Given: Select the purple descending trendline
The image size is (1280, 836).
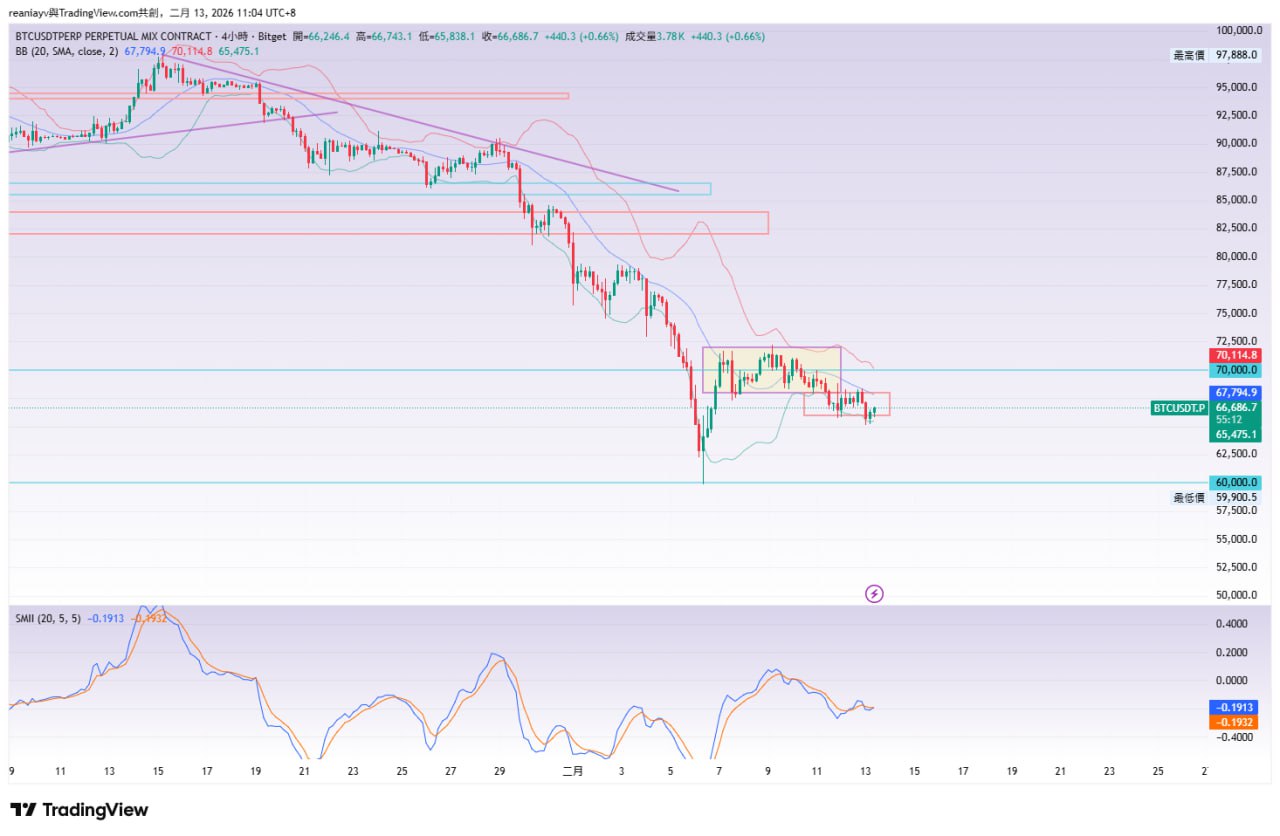Looking at the screenshot, I should 420,122.
